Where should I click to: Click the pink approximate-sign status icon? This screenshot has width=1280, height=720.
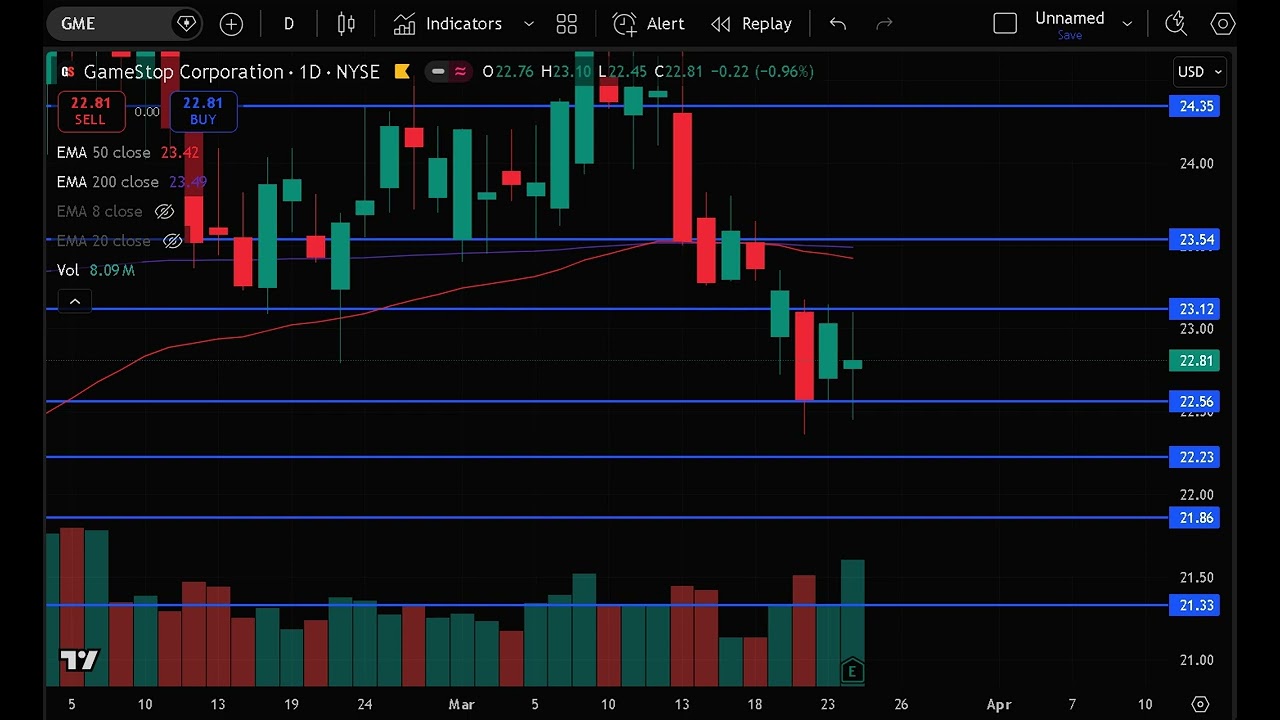click(x=460, y=71)
